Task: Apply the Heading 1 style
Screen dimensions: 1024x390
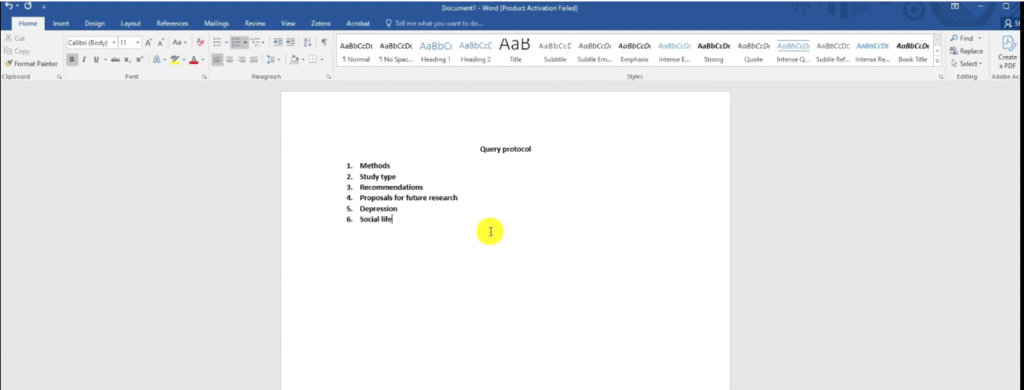Action: (x=436, y=52)
